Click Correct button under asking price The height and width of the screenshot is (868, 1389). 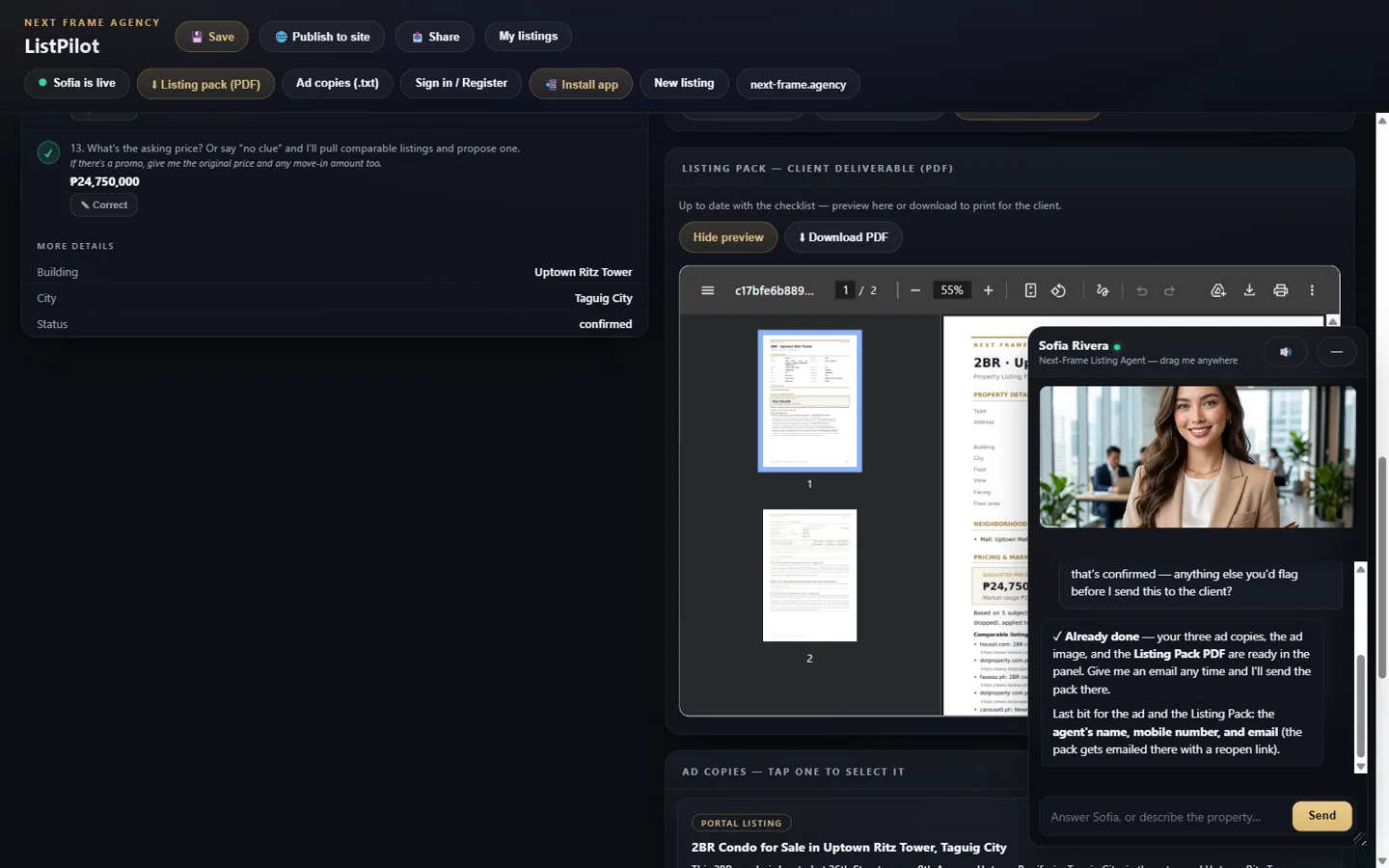click(x=103, y=204)
